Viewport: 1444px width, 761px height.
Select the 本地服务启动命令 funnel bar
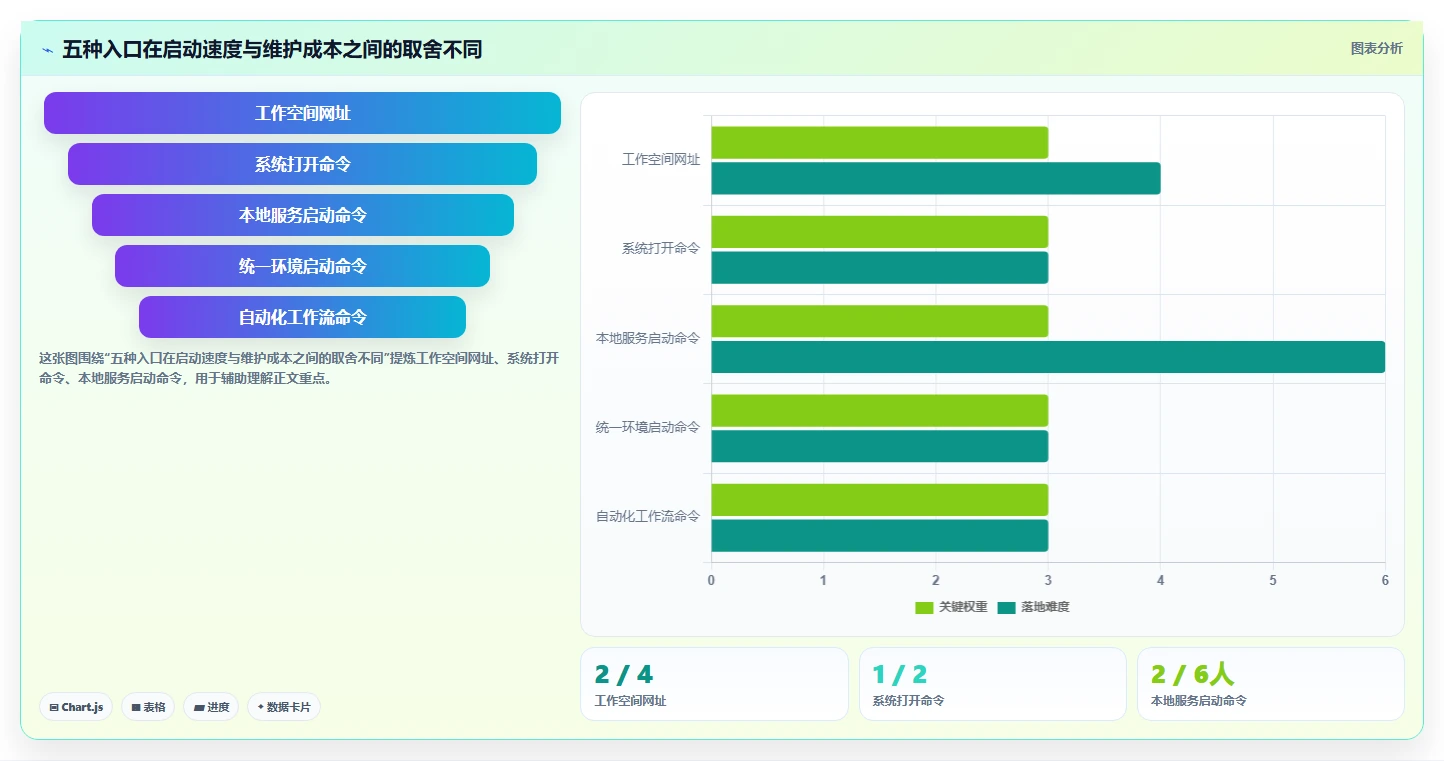pyautogui.click(x=302, y=215)
